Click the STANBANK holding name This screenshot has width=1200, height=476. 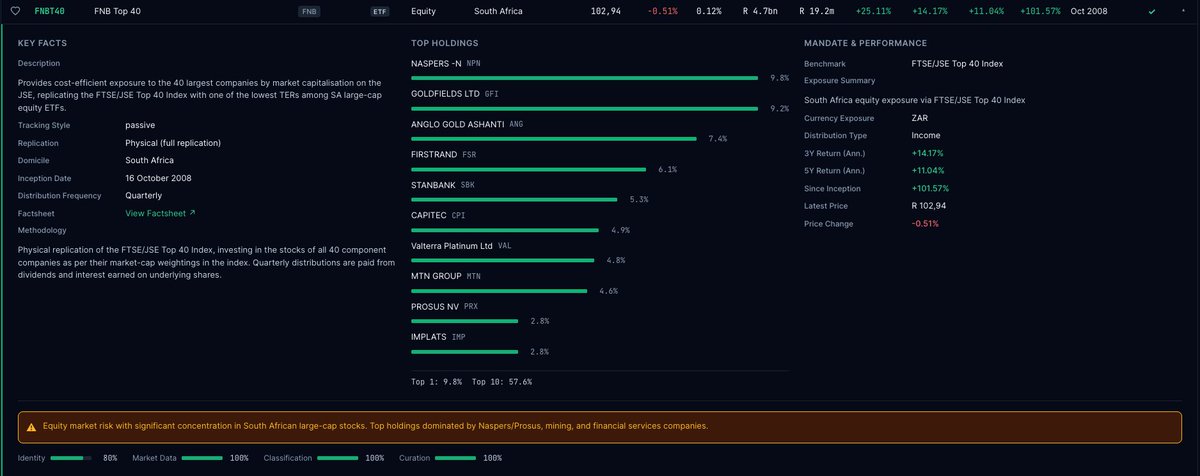pos(433,185)
